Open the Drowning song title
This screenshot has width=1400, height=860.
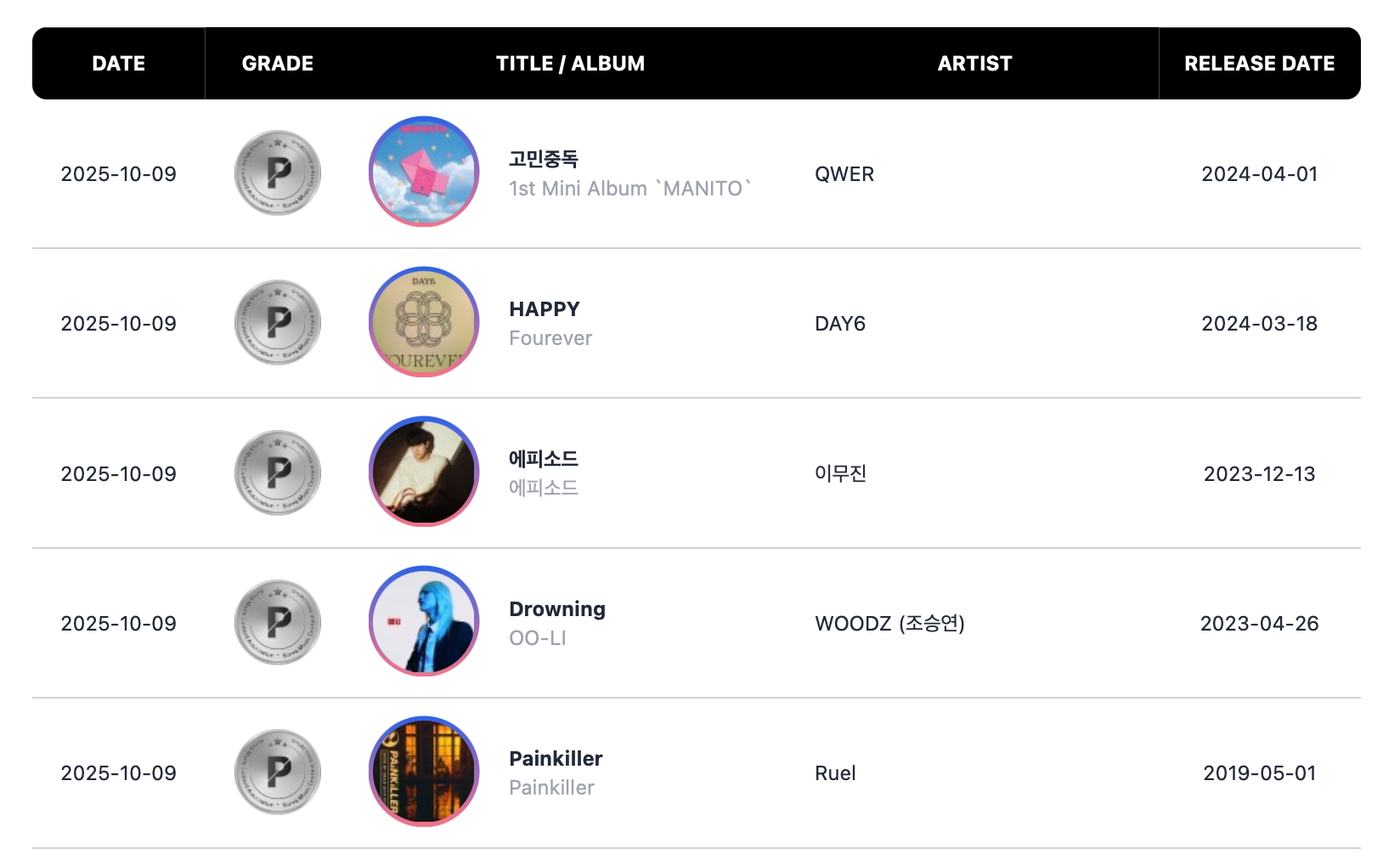557,609
